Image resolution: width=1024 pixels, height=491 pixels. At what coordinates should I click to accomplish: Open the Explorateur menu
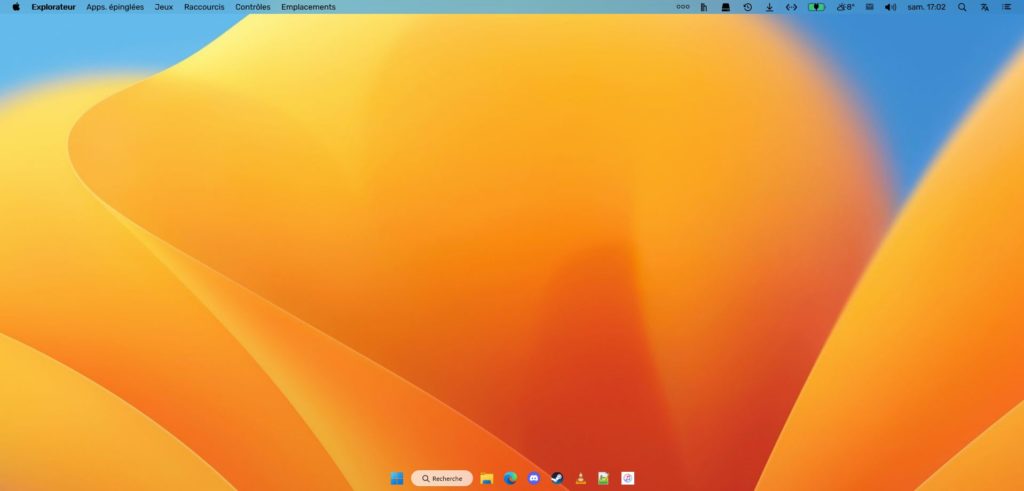(x=54, y=7)
